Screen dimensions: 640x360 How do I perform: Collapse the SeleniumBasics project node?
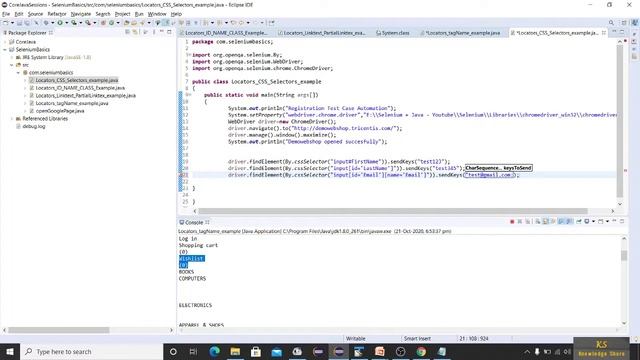click(5, 49)
